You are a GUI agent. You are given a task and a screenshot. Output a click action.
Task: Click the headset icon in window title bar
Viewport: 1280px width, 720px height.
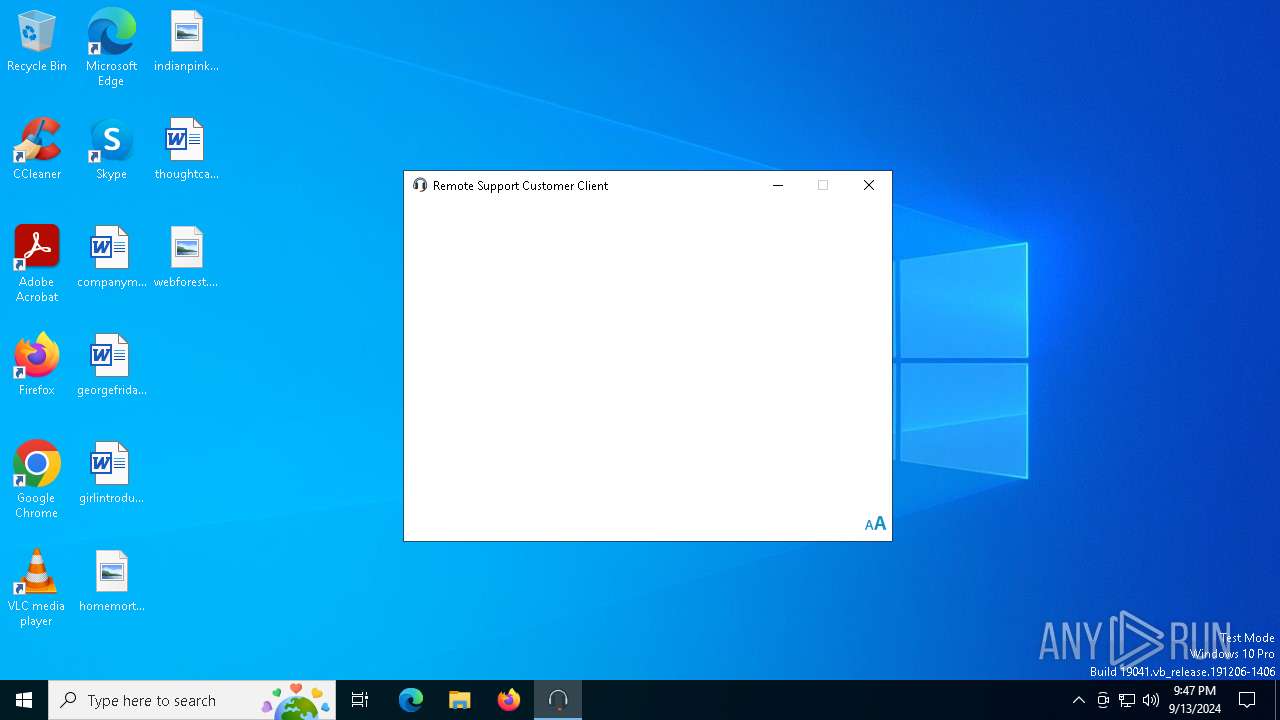[420, 185]
